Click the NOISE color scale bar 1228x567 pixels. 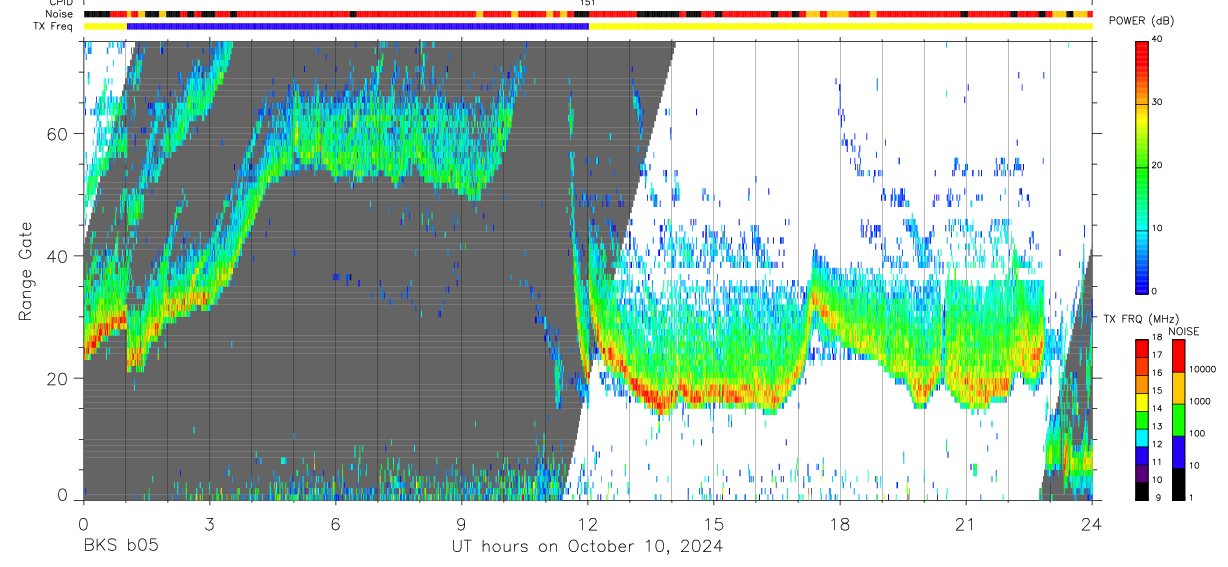tap(1178, 420)
